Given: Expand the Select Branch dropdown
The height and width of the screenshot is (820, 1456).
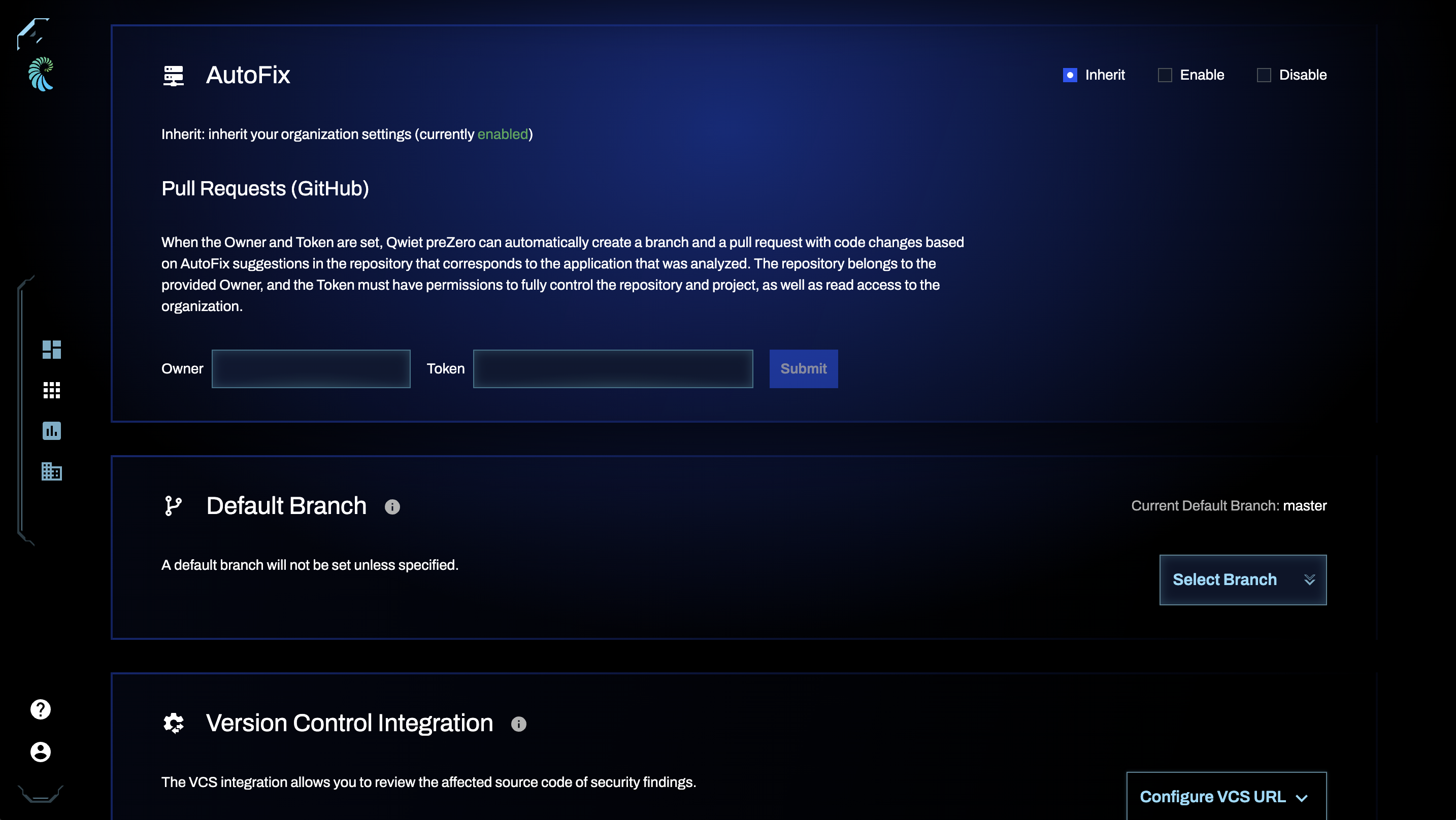Looking at the screenshot, I should (x=1243, y=580).
